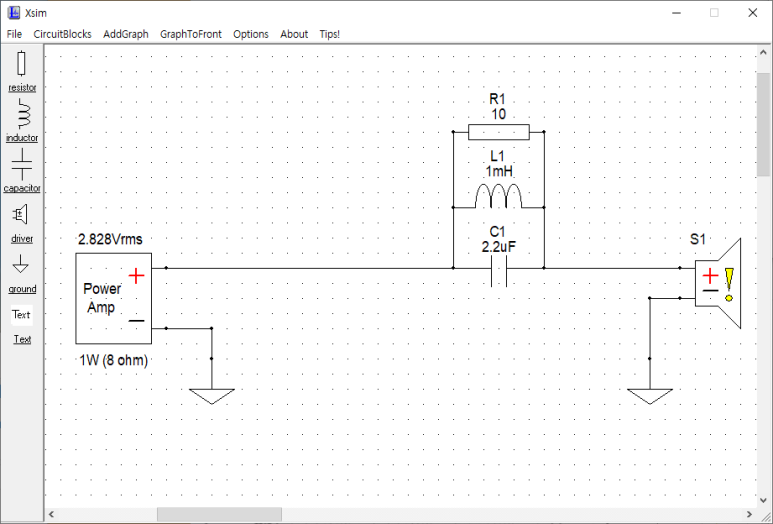Open the CircuitBlocks menu
The image size is (773, 524).
pyautogui.click(x=63, y=34)
